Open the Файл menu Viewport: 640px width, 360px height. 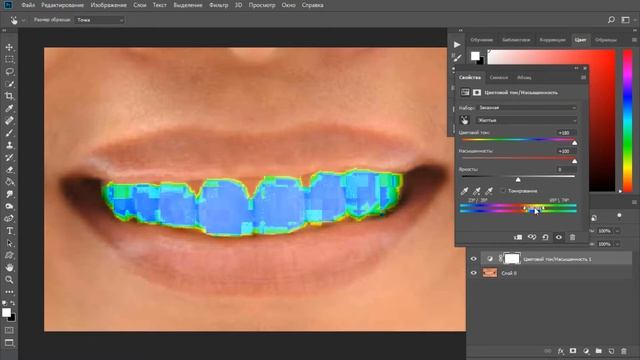click(28, 5)
